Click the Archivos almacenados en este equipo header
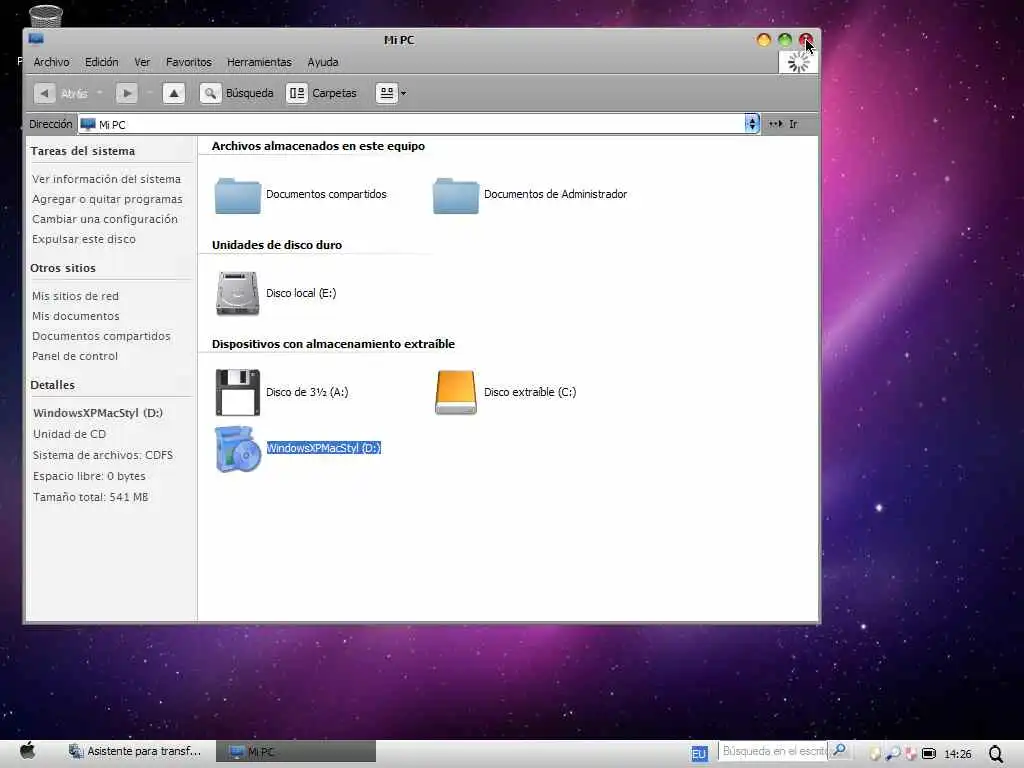 tap(318, 146)
